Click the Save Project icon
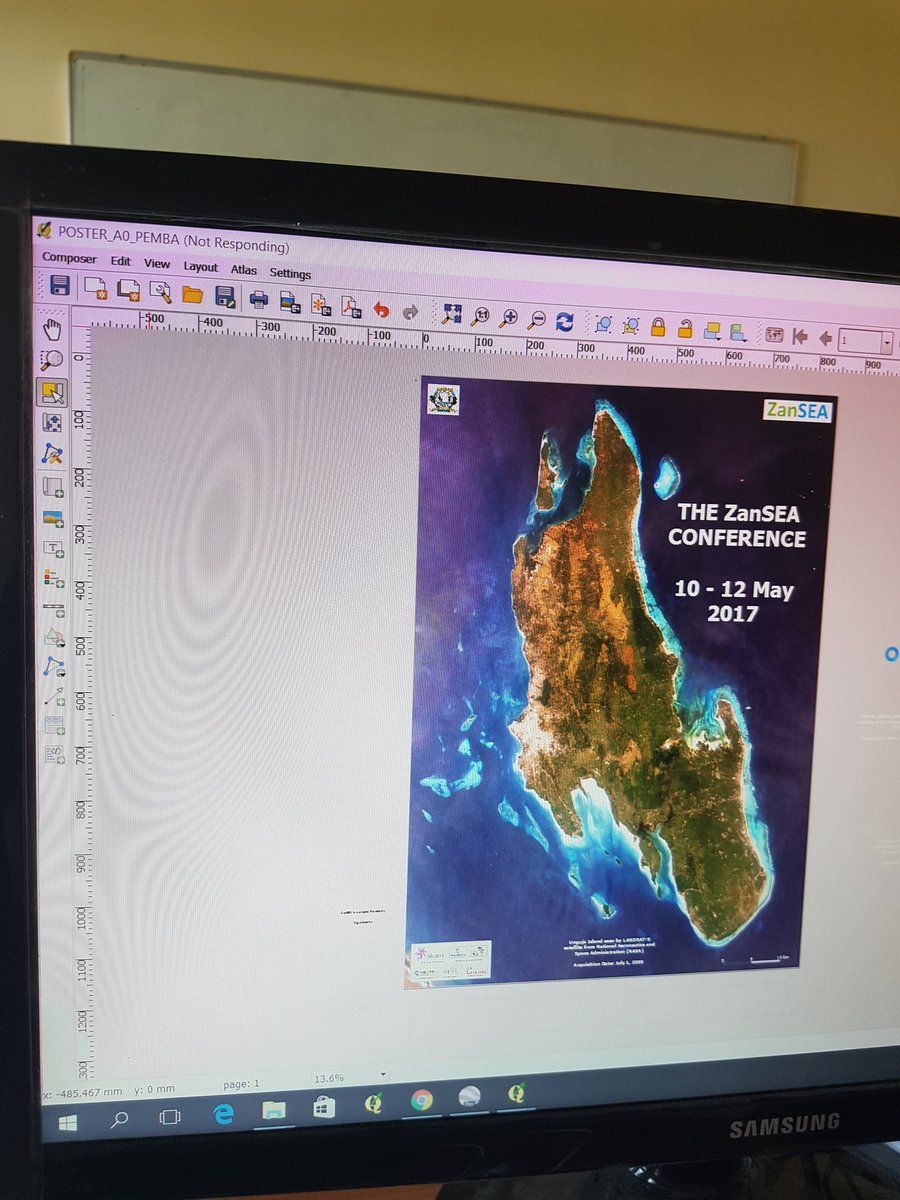The width and height of the screenshot is (900, 1200). click(60, 286)
